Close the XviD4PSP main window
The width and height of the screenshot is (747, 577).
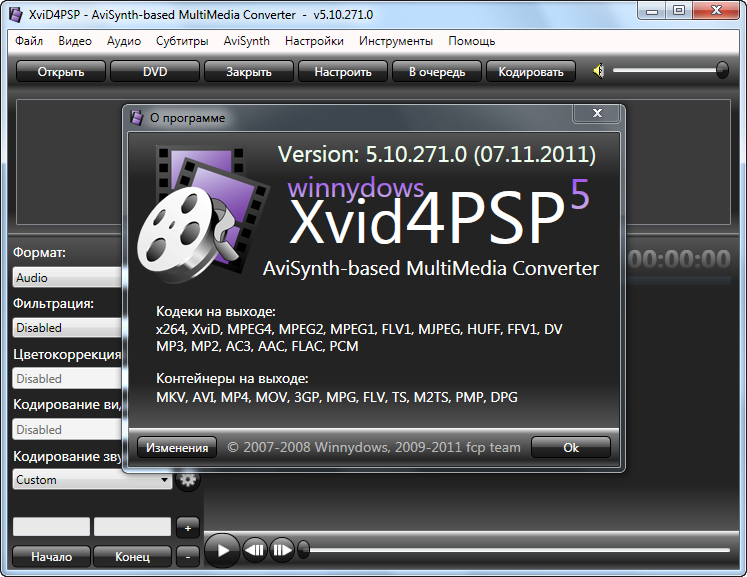[x=716, y=11]
